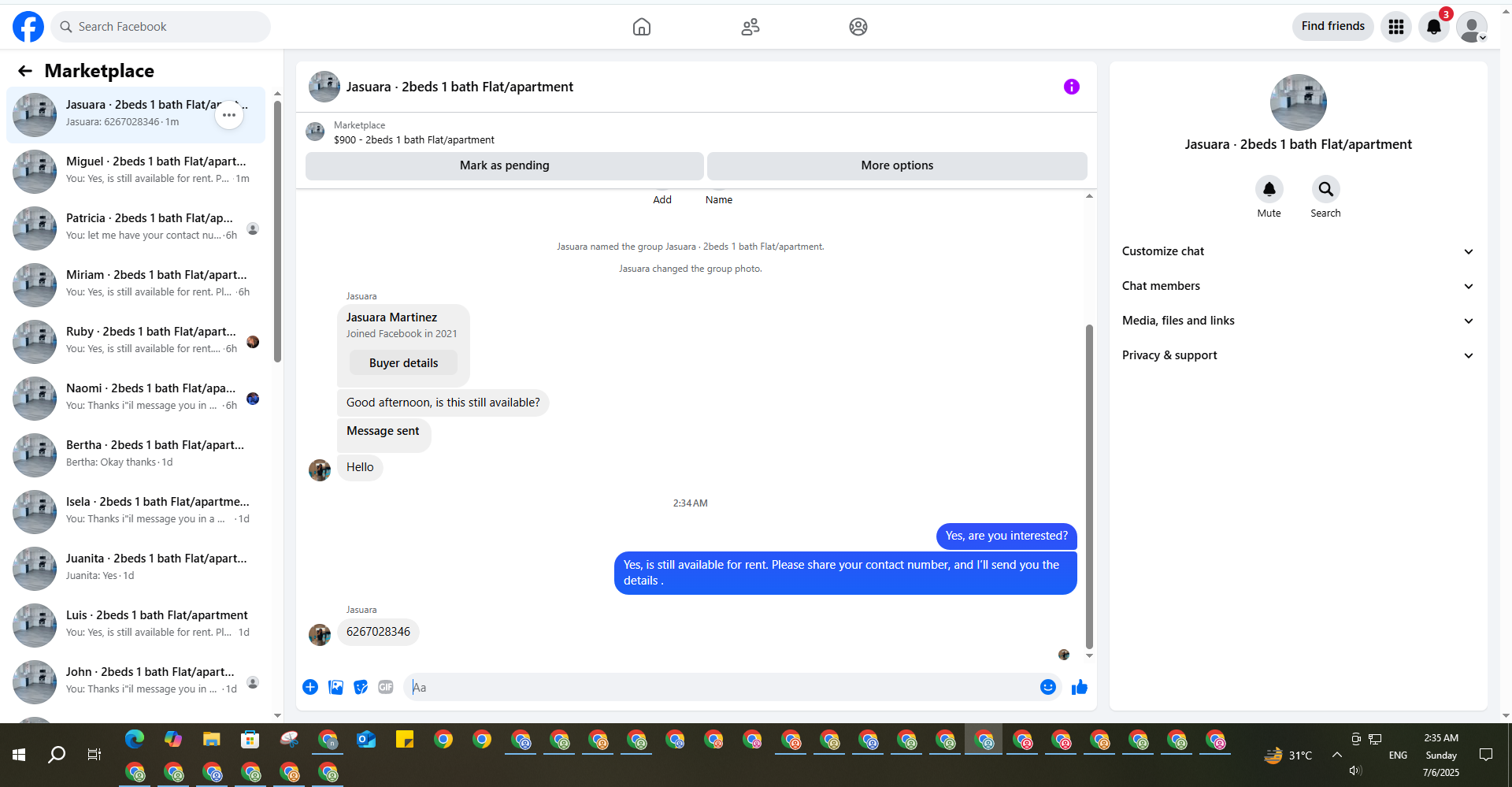Image resolution: width=1512 pixels, height=787 pixels.
Task: Open the Luis 2beds conversation
Action: click(x=135, y=625)
